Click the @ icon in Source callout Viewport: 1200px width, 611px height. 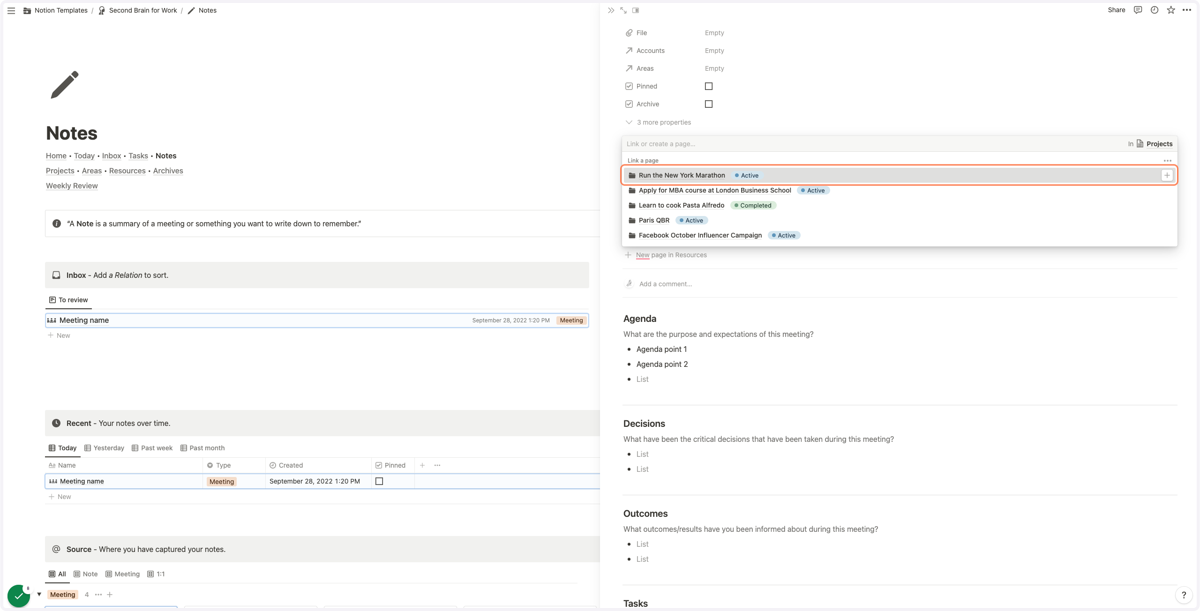(56, 549)
